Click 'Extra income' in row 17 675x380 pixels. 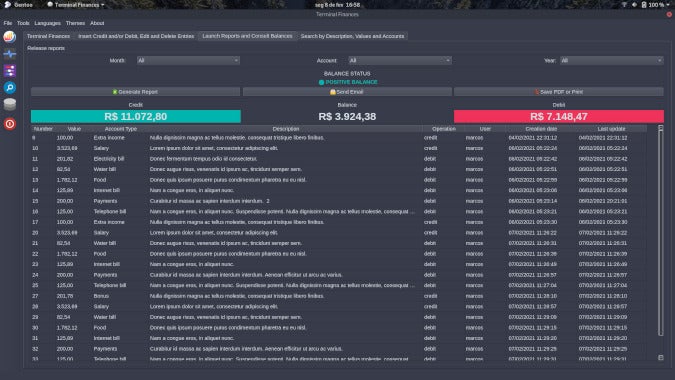[109, 222]
